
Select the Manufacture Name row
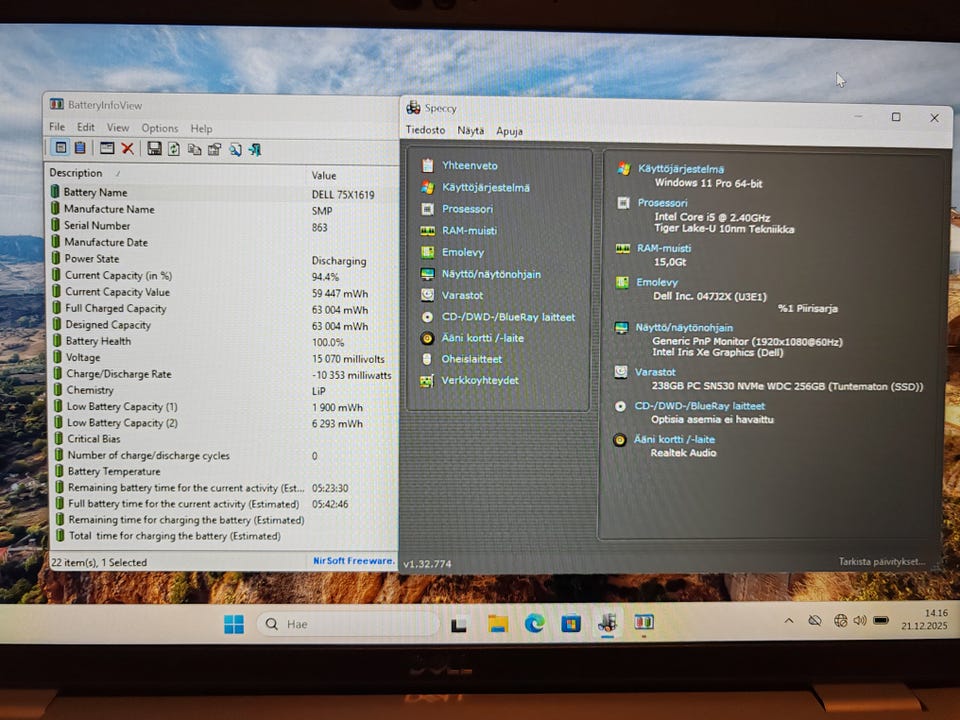[x=223, y=209]
